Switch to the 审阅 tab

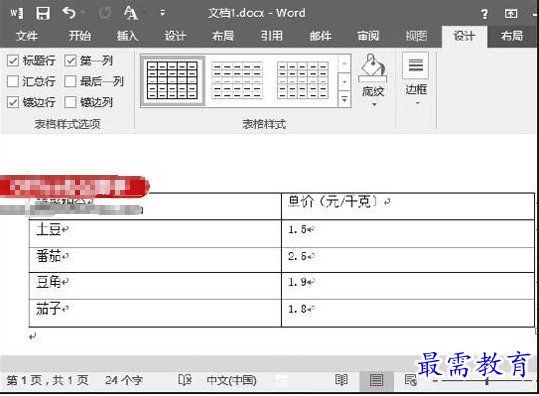368,36
